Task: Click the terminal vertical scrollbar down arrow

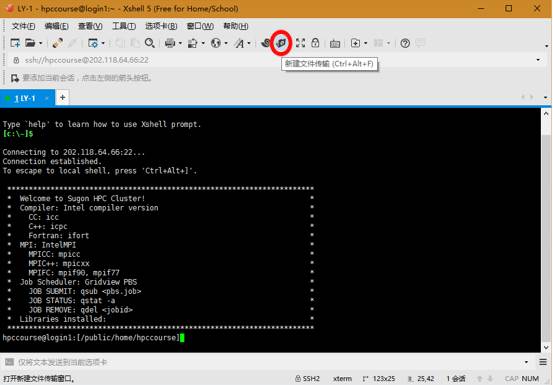Action: 546,348
